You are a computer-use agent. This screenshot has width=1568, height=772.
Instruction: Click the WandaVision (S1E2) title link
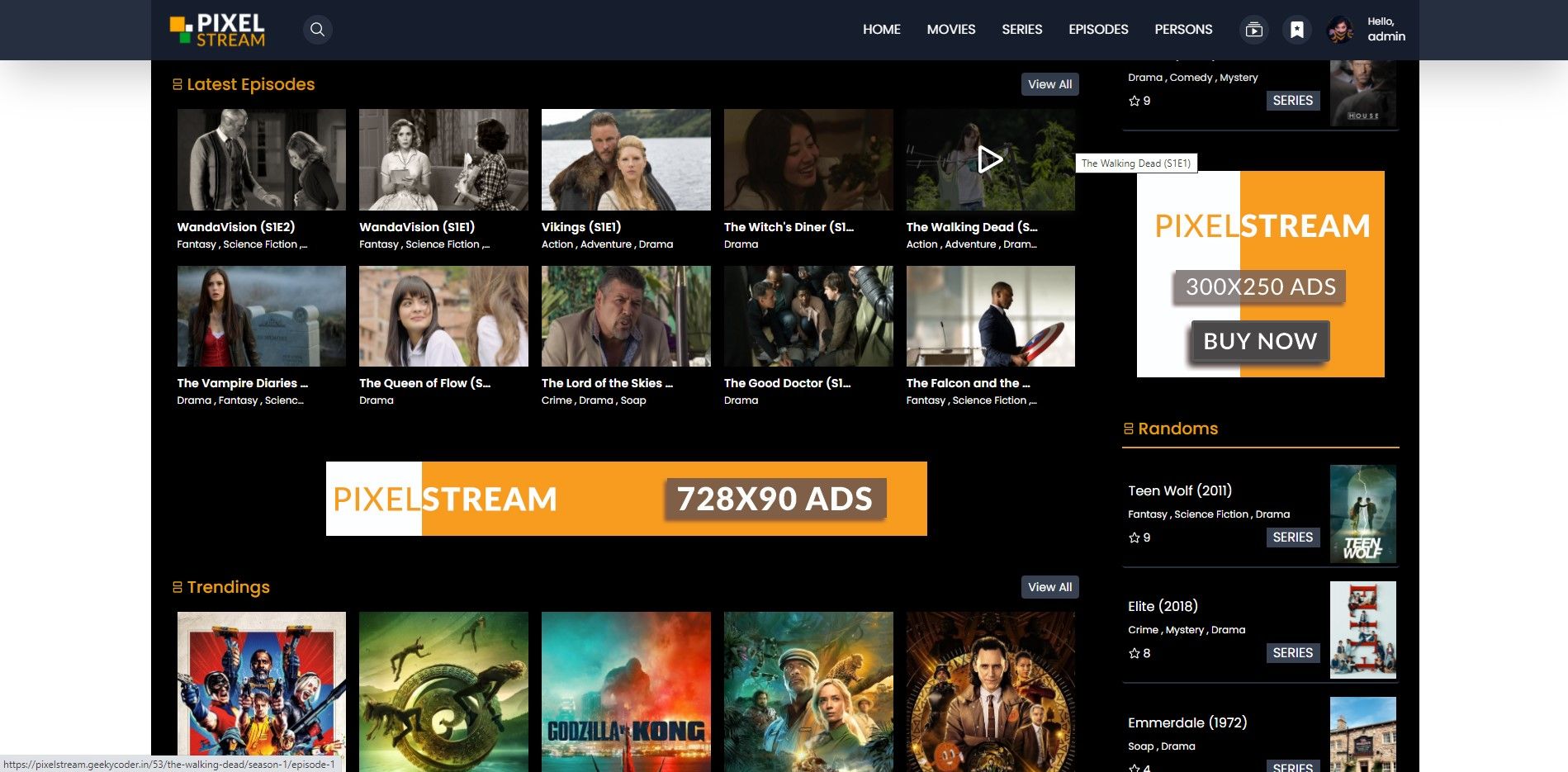pos(236,227)
